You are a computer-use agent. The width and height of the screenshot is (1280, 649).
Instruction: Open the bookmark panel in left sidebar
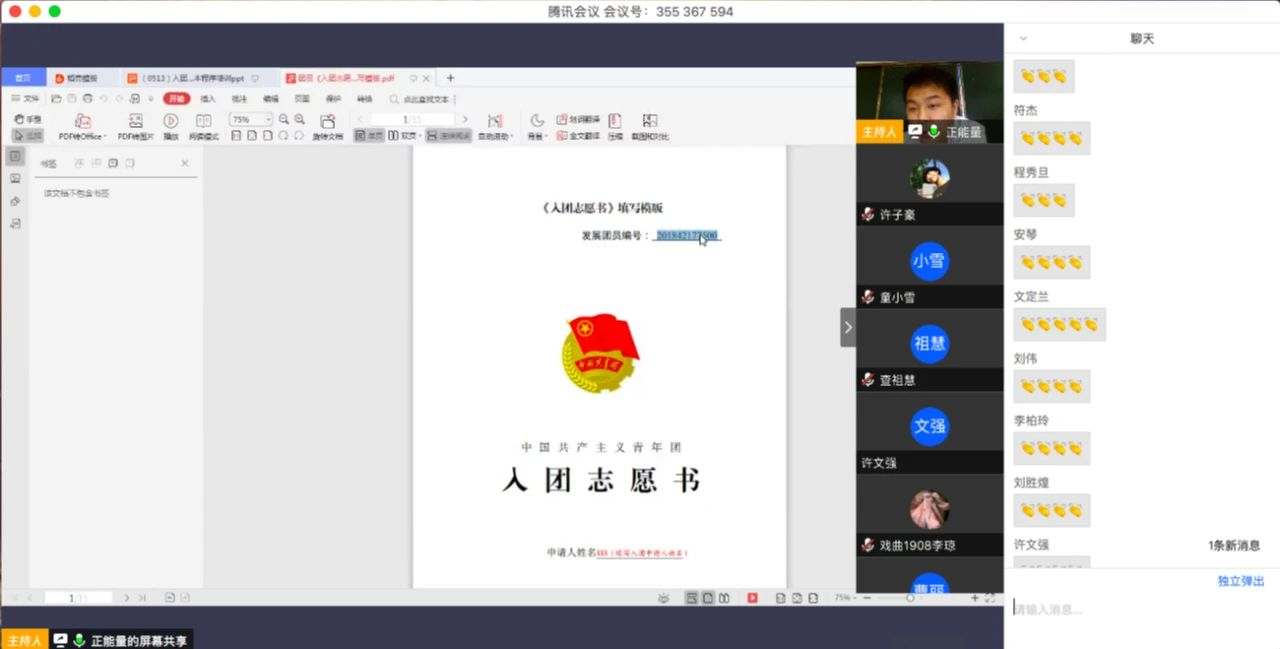tap(15, 157)
